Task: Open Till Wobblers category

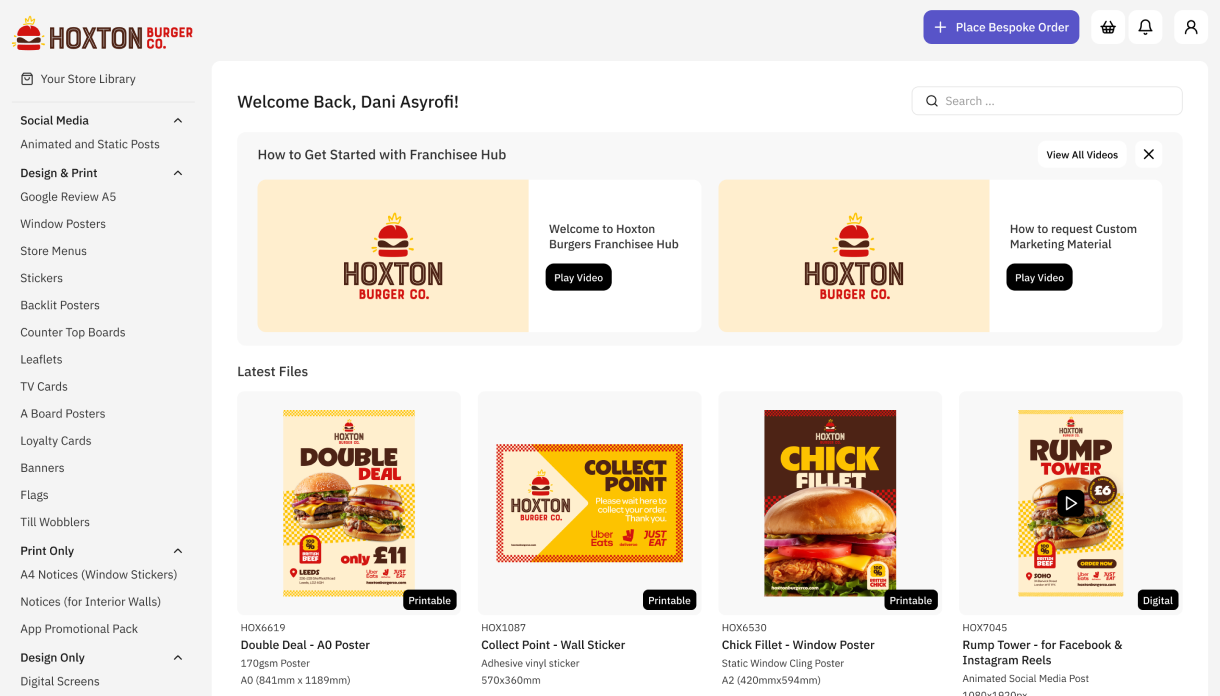Action: click(55, 522)
